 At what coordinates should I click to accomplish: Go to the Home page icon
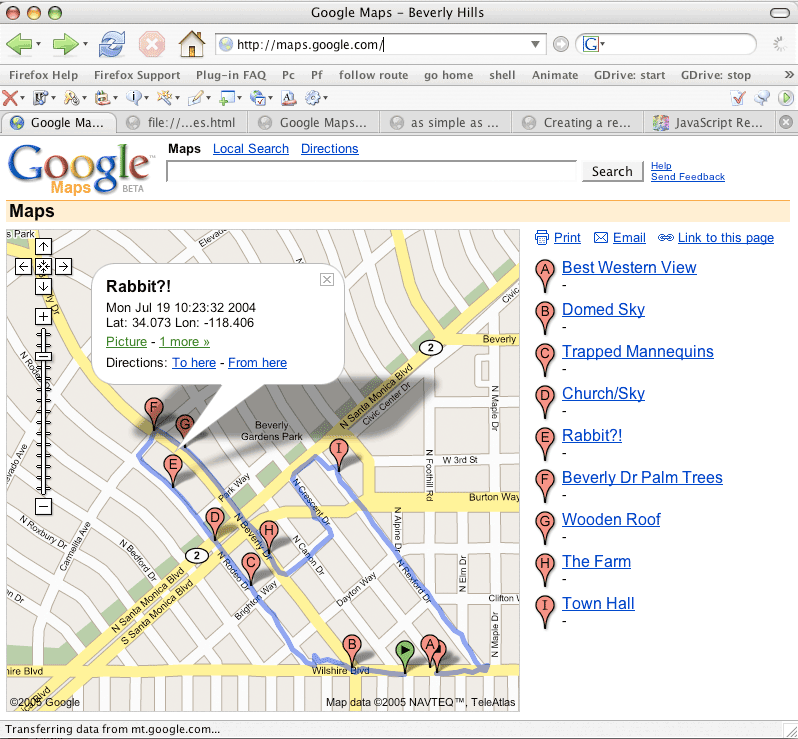point(191,44)
